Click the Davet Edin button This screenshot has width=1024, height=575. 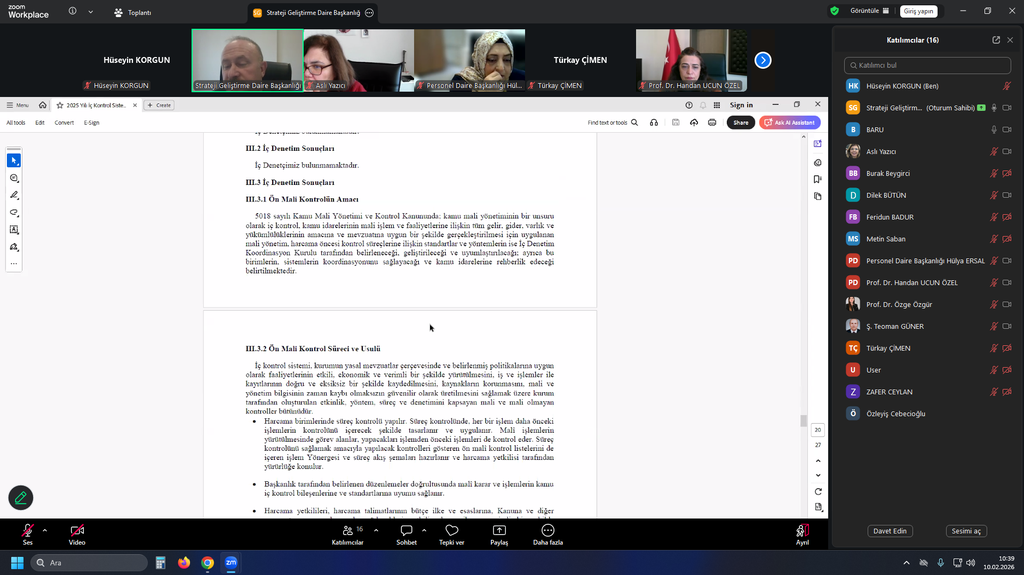coord(888,531)
